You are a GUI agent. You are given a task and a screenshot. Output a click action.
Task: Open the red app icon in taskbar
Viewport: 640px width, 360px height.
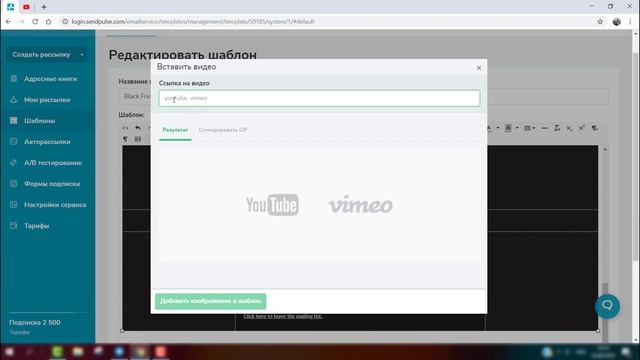160,352
